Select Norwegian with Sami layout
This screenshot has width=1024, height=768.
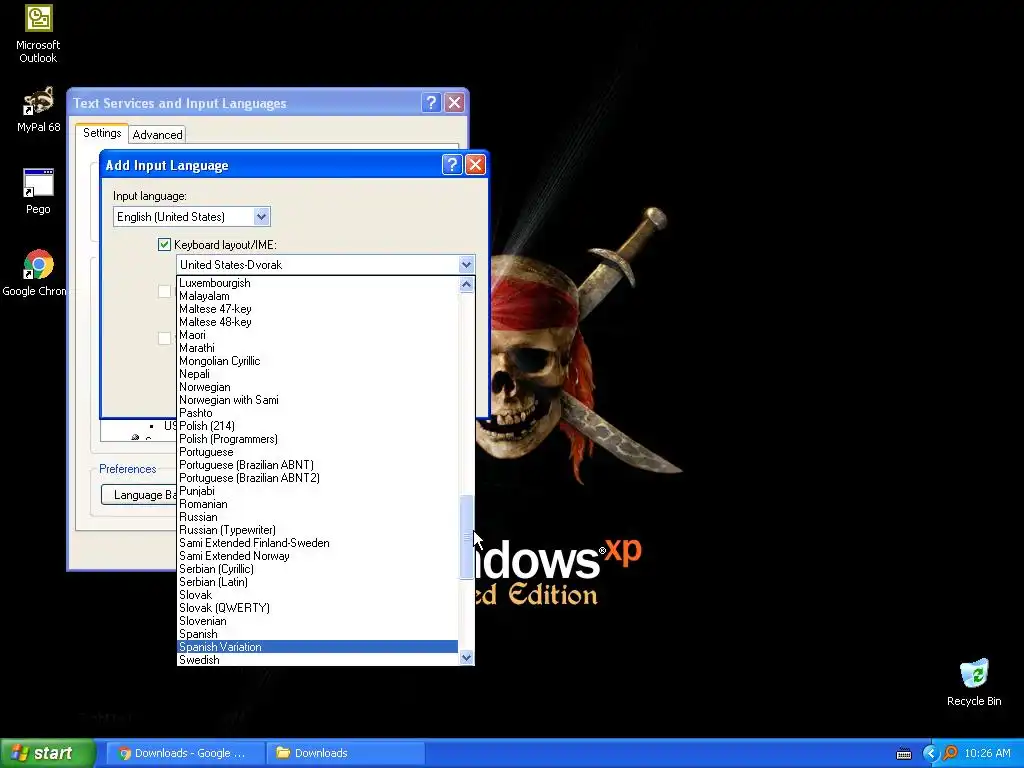(x=317, y=400)
